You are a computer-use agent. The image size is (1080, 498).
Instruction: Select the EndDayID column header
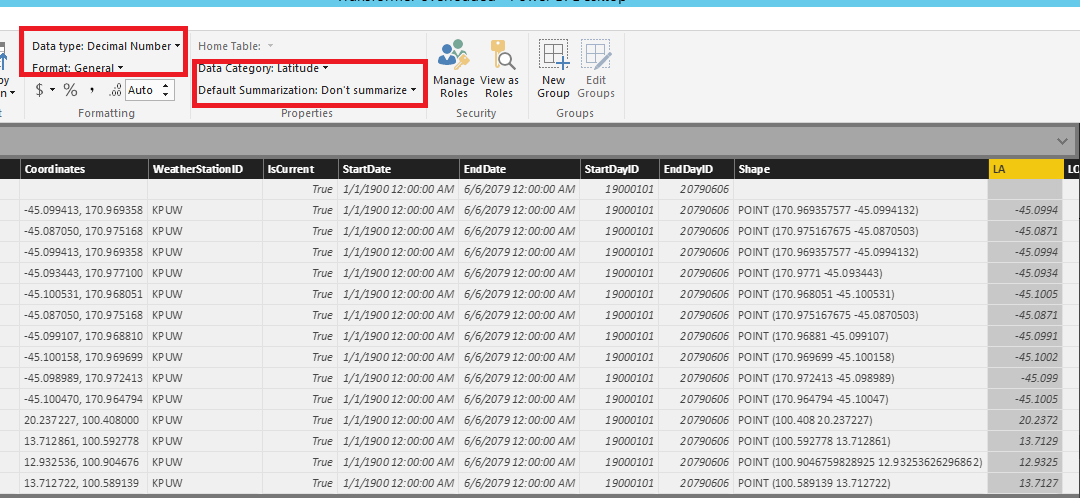pyautogui.click(x=696, y=169)
